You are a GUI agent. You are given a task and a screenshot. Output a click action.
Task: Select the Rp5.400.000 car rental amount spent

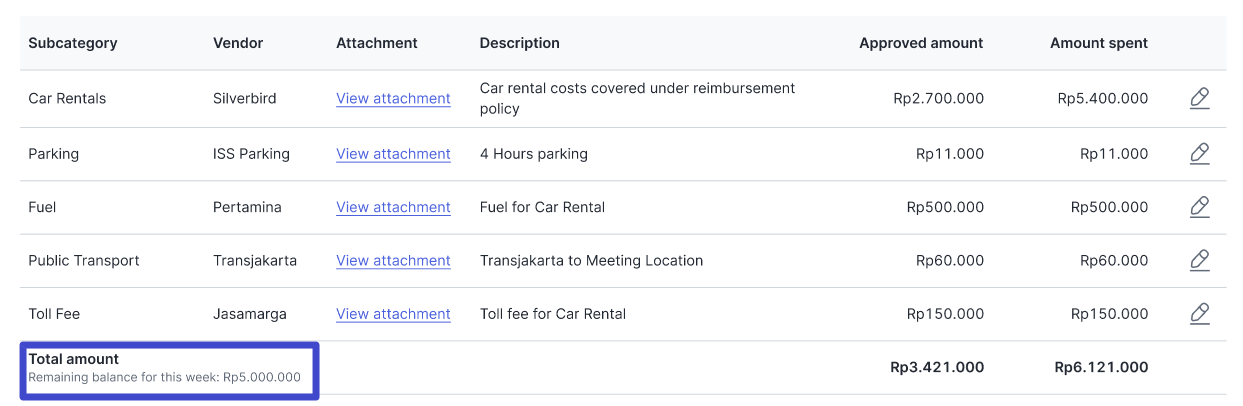(1102, 98)
